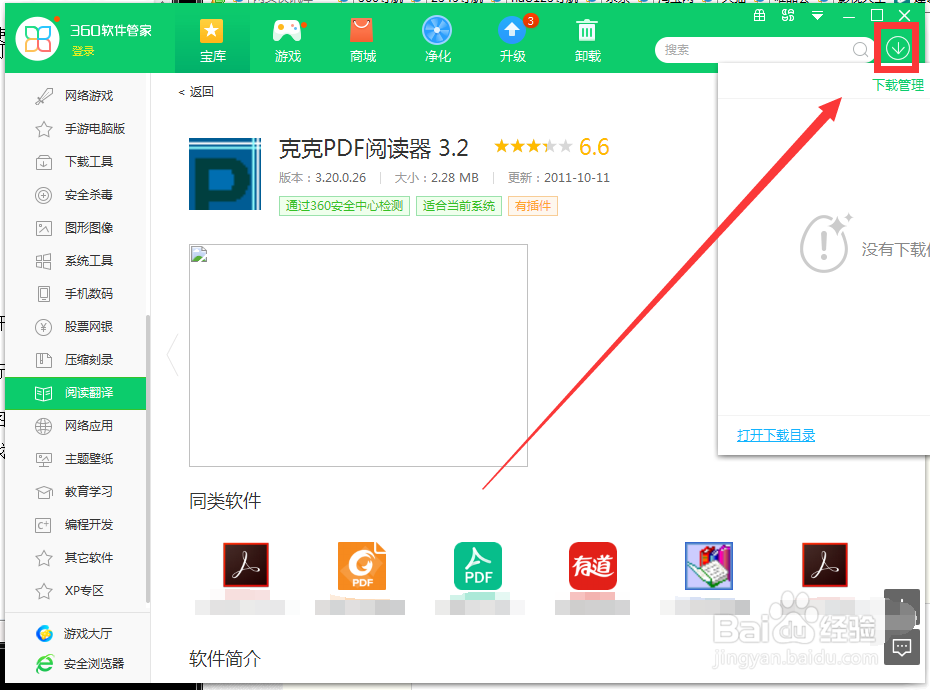
Task: Open the title bar dropdown menu arrow
Action: (817, 16)
